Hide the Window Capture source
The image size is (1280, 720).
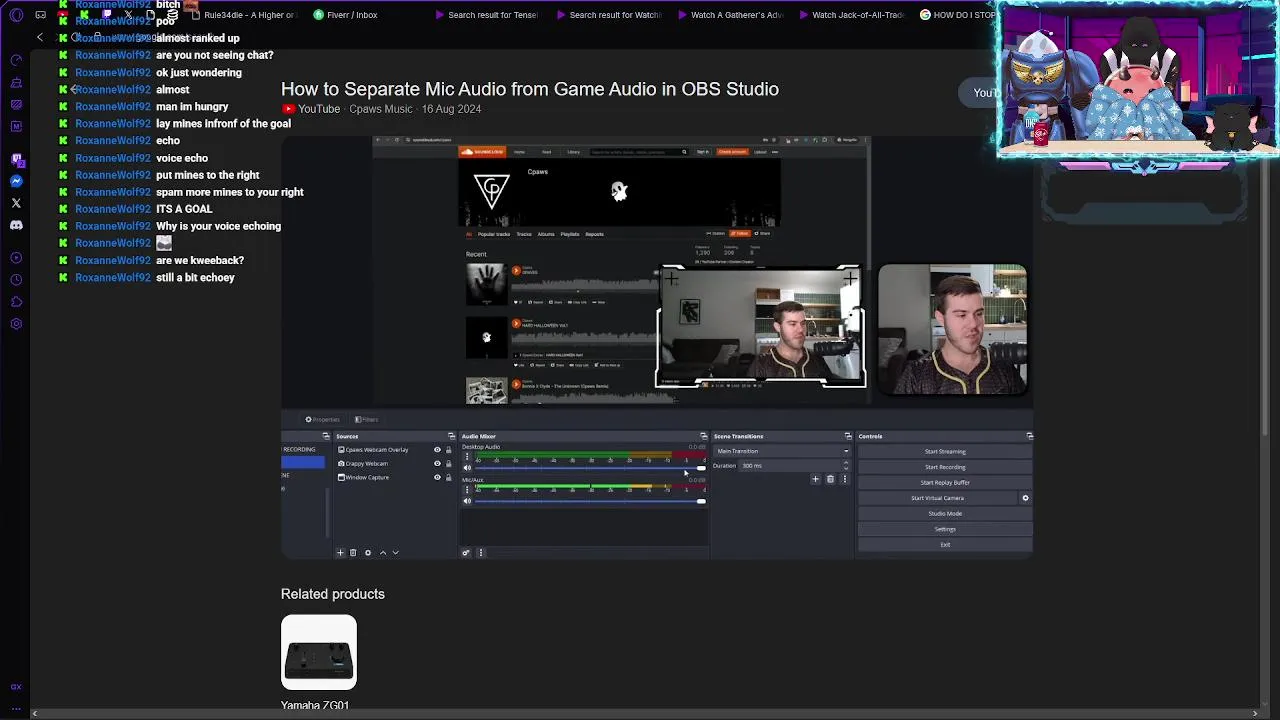(437, 478)
